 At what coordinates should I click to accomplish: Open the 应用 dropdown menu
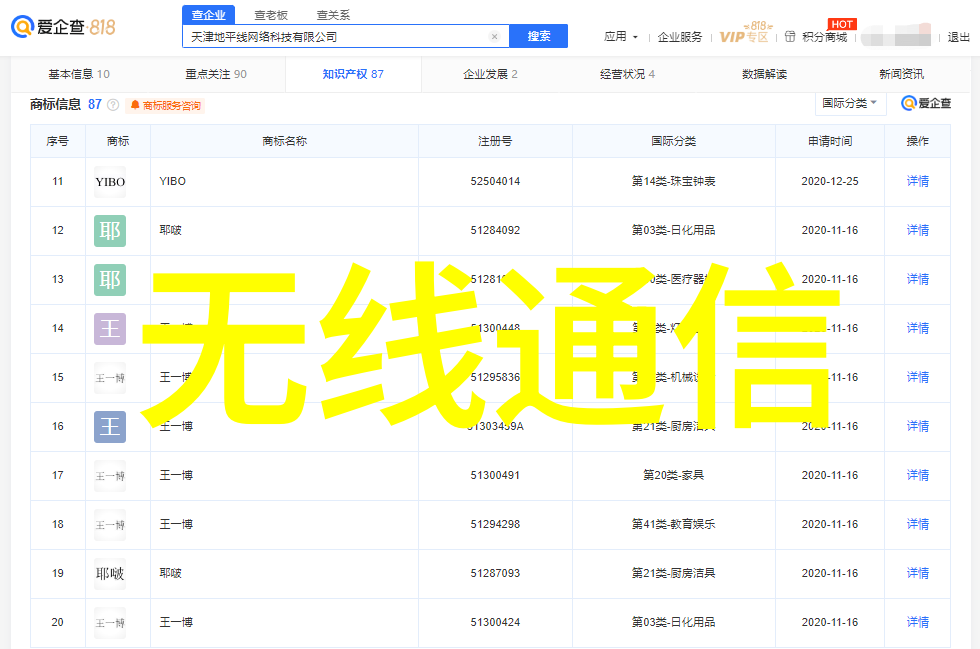click(x=621, y=37)
